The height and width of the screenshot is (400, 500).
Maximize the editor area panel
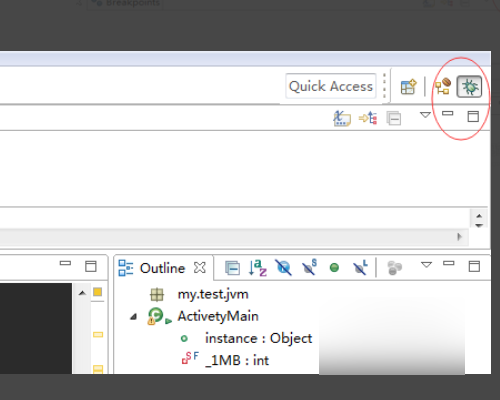[x=91, y=266]
